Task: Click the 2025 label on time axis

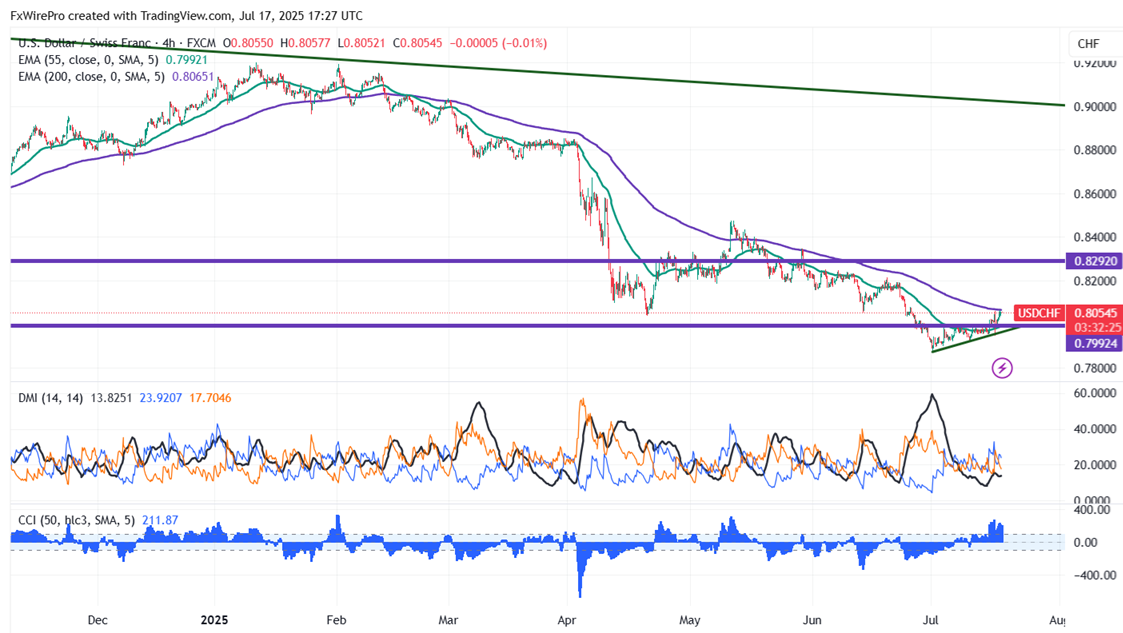Action: 214,619
